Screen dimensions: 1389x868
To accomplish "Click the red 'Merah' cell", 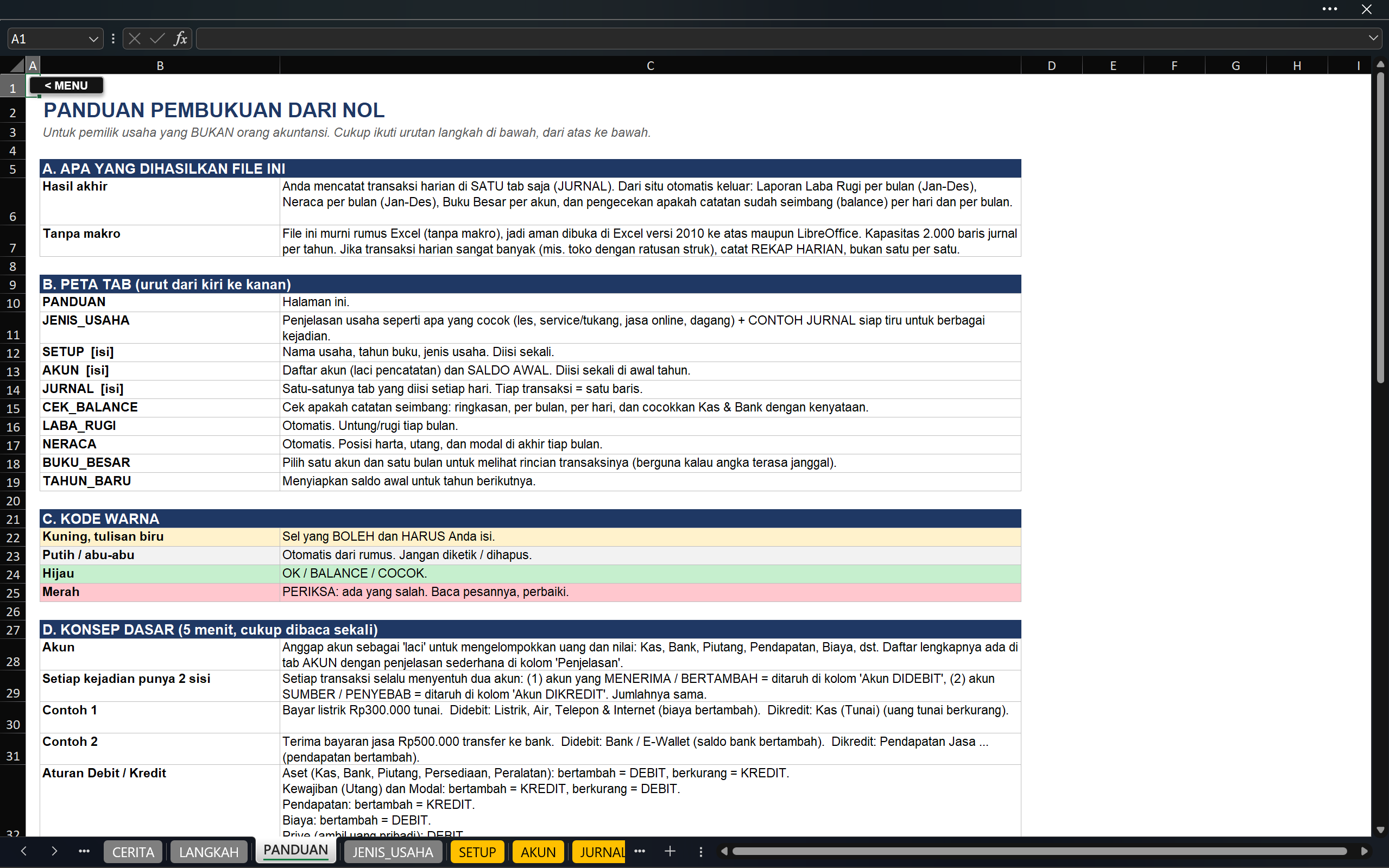I will pyautogui.click(x=160, y=592).
